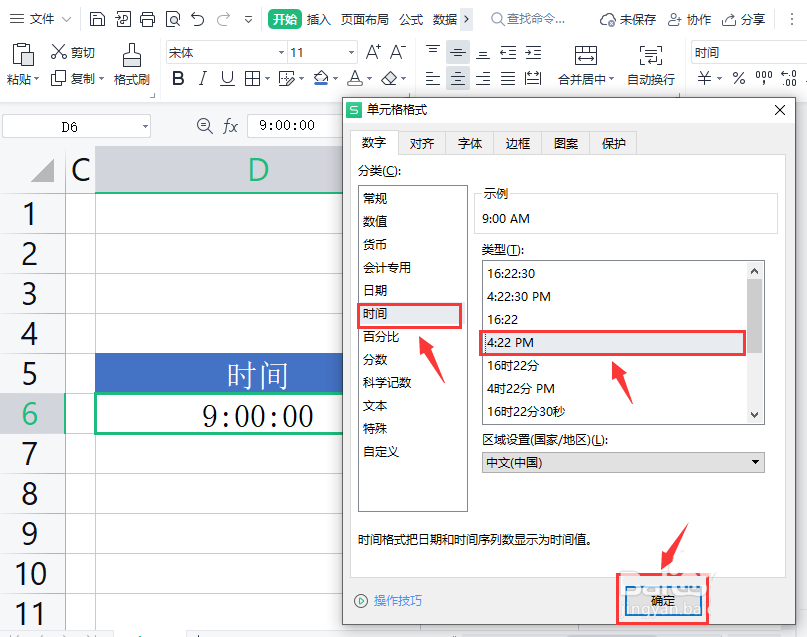Viewport: 807px width, 637px height.
Task: Open the font size dropdown
Action: tap(351, 52)
